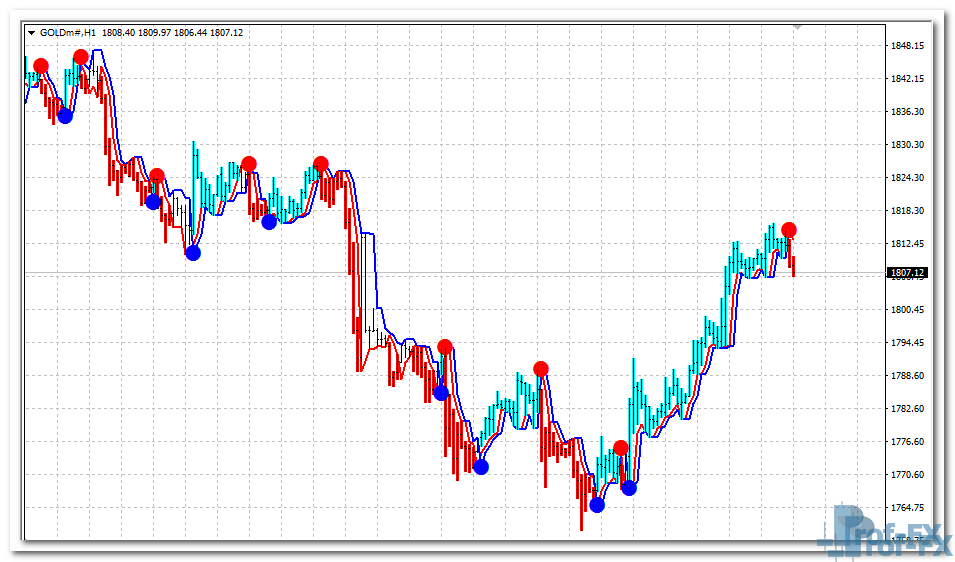This screenshot has width=955, height=562.
Task: Click the current price label 1807.12
Action: pos(907,273)
